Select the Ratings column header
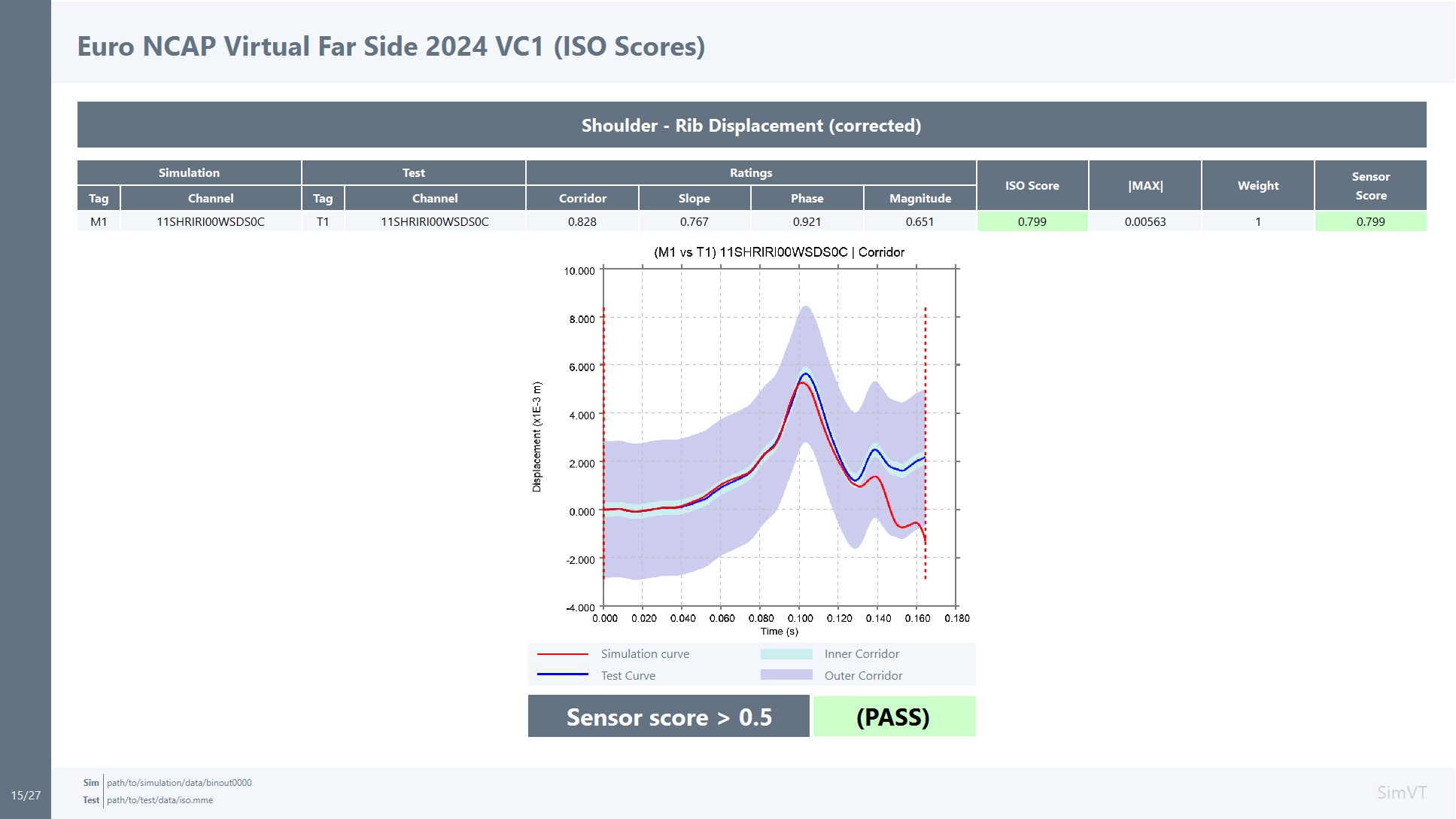Screen dimensions: 1456x819 [751, 172]
